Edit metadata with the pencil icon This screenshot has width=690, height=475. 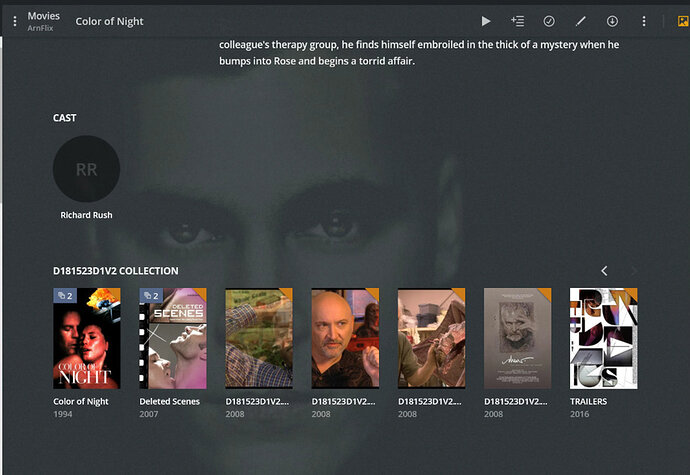point(581,21)
